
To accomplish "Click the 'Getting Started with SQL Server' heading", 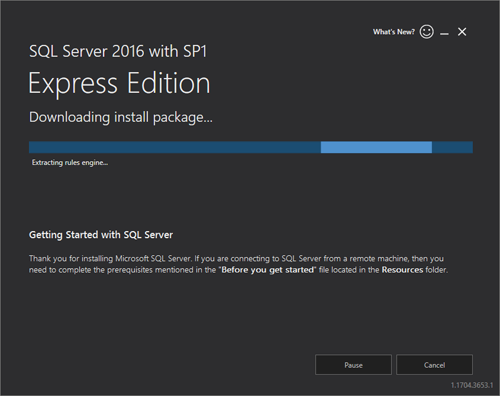I will click(x=101, y=235).
